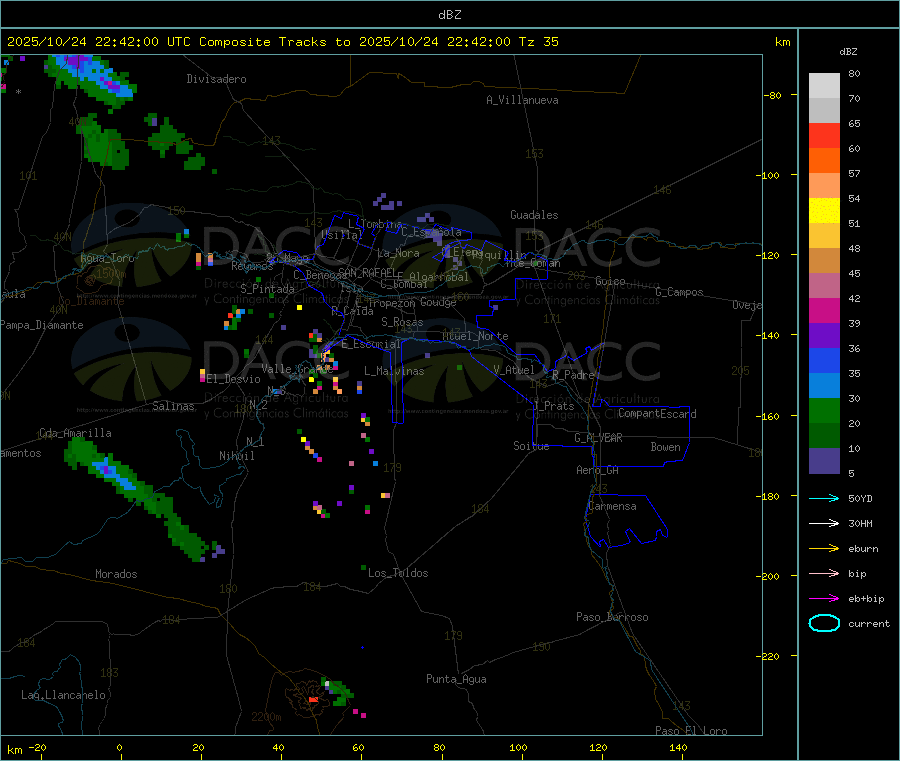Pick the yellow 51-54 dBZ color band

[824, 211]
